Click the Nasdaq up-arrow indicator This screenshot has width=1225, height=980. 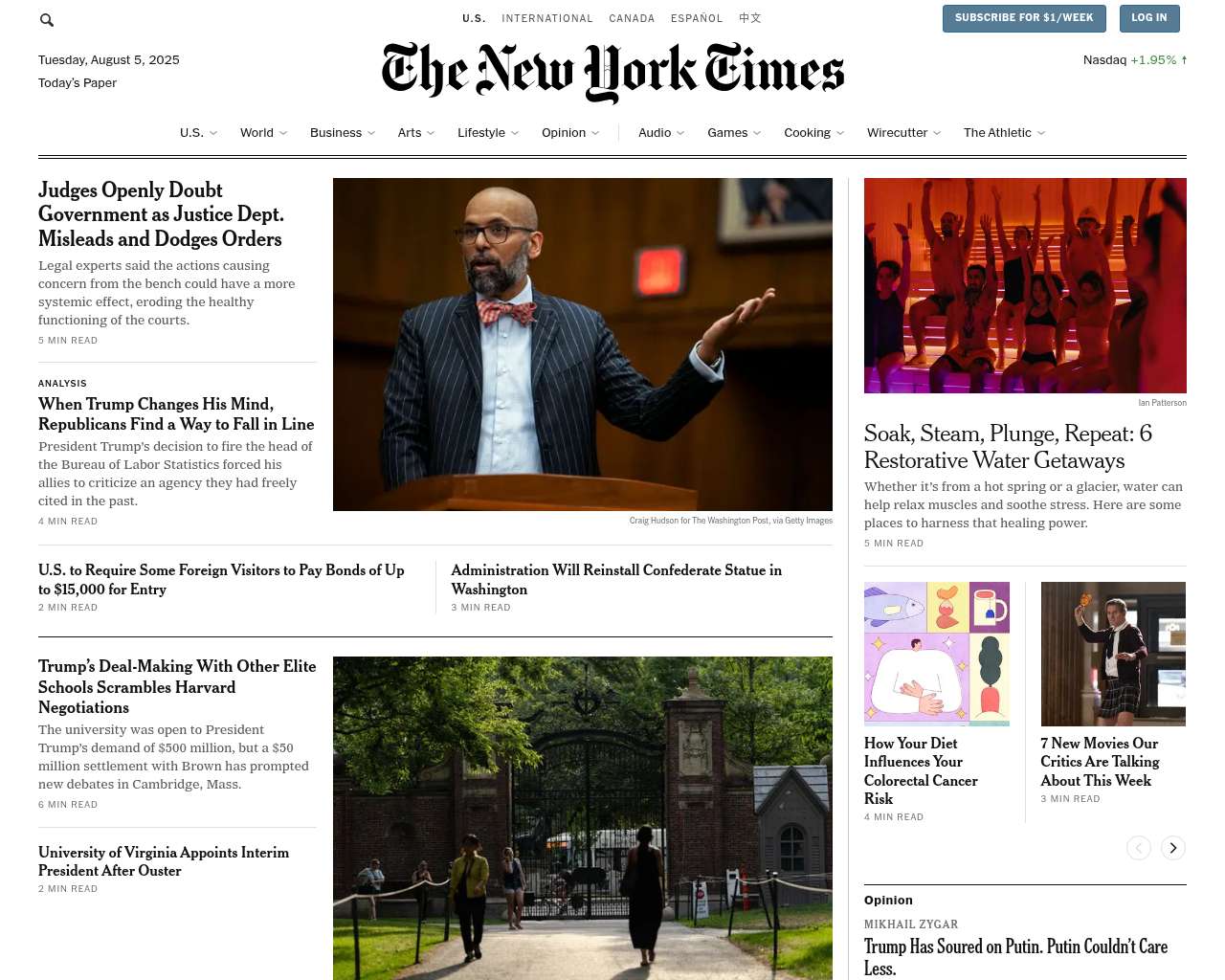(1184, 60)
